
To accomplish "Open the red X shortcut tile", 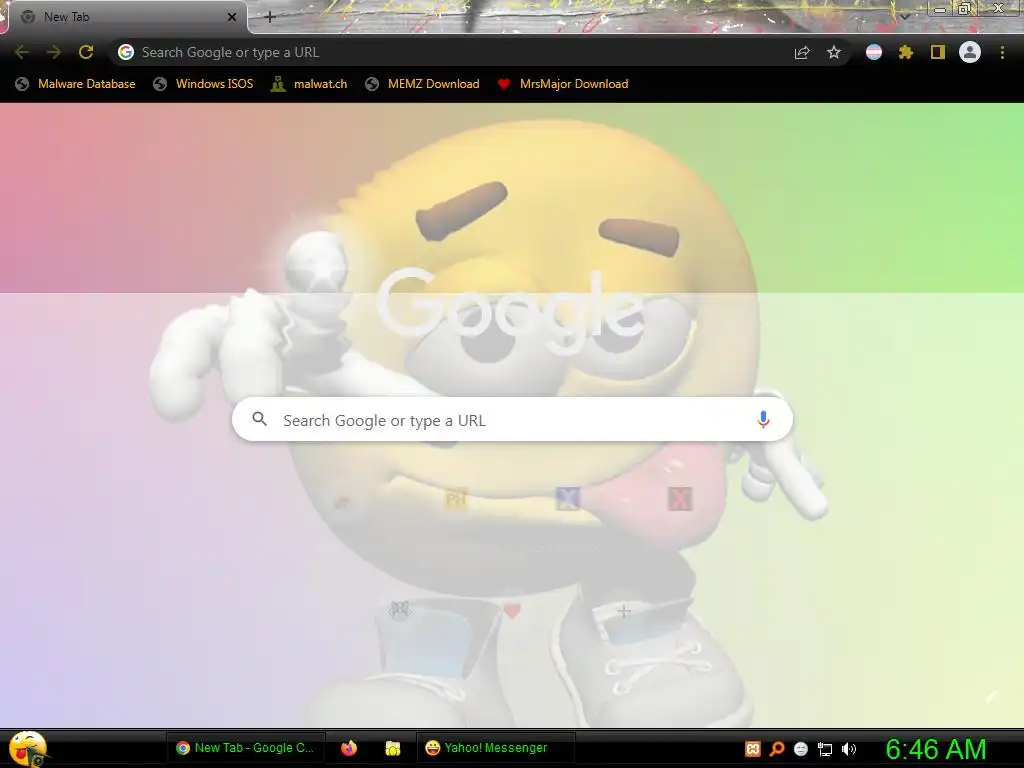I will 680,499.
